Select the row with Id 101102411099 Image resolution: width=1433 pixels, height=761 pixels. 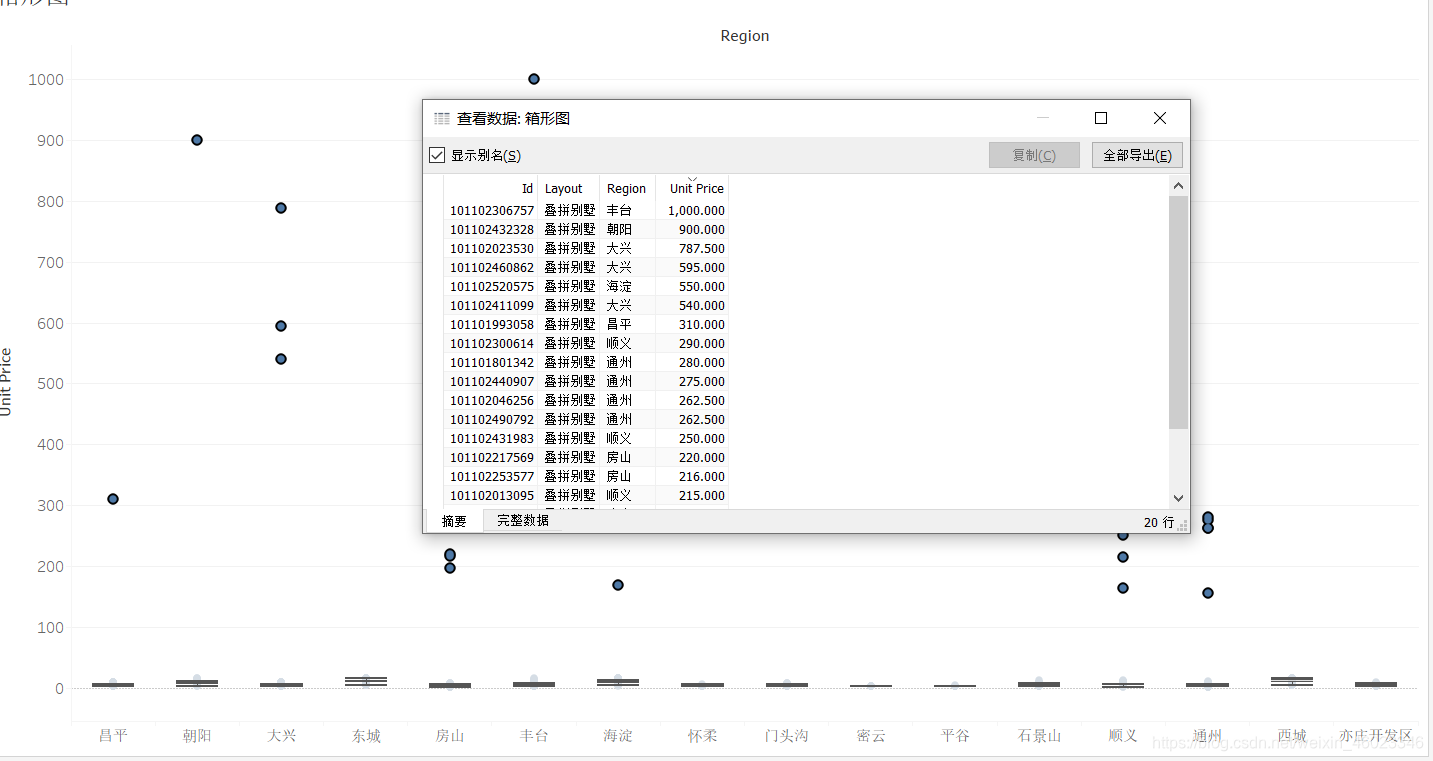tap(586, 305)
